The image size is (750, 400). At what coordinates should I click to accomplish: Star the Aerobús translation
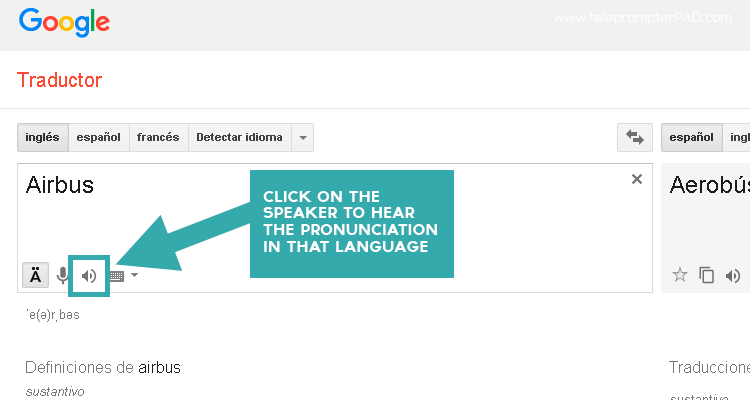point(680,275)
